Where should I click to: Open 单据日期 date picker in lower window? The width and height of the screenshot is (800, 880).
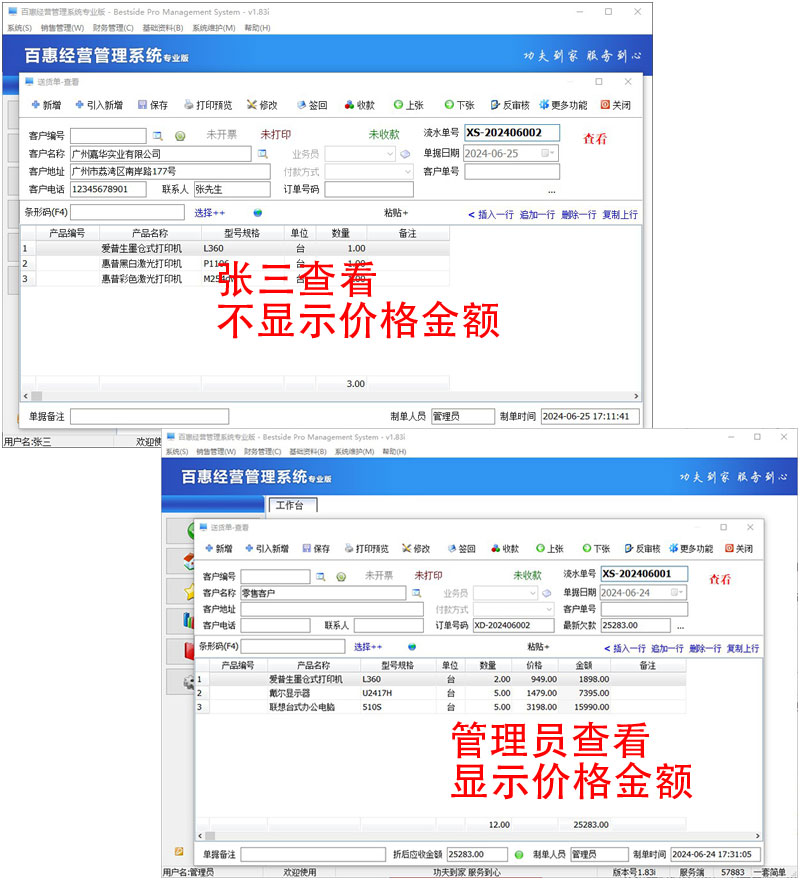point(677,592)
